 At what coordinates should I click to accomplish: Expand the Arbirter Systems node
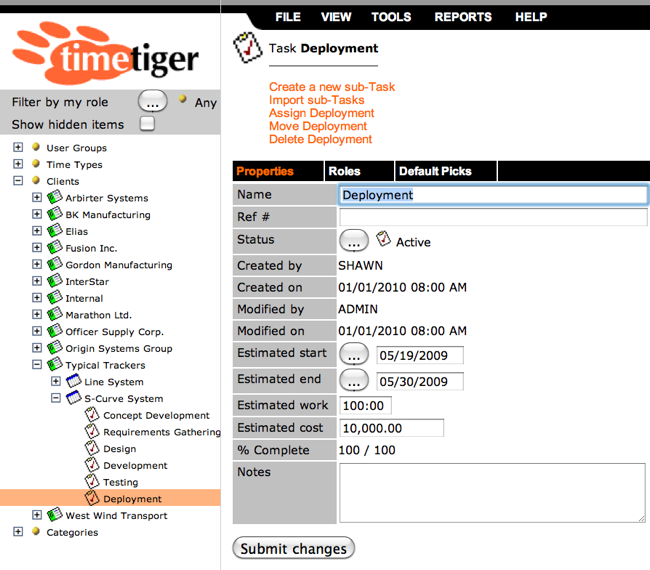[37, 197]
